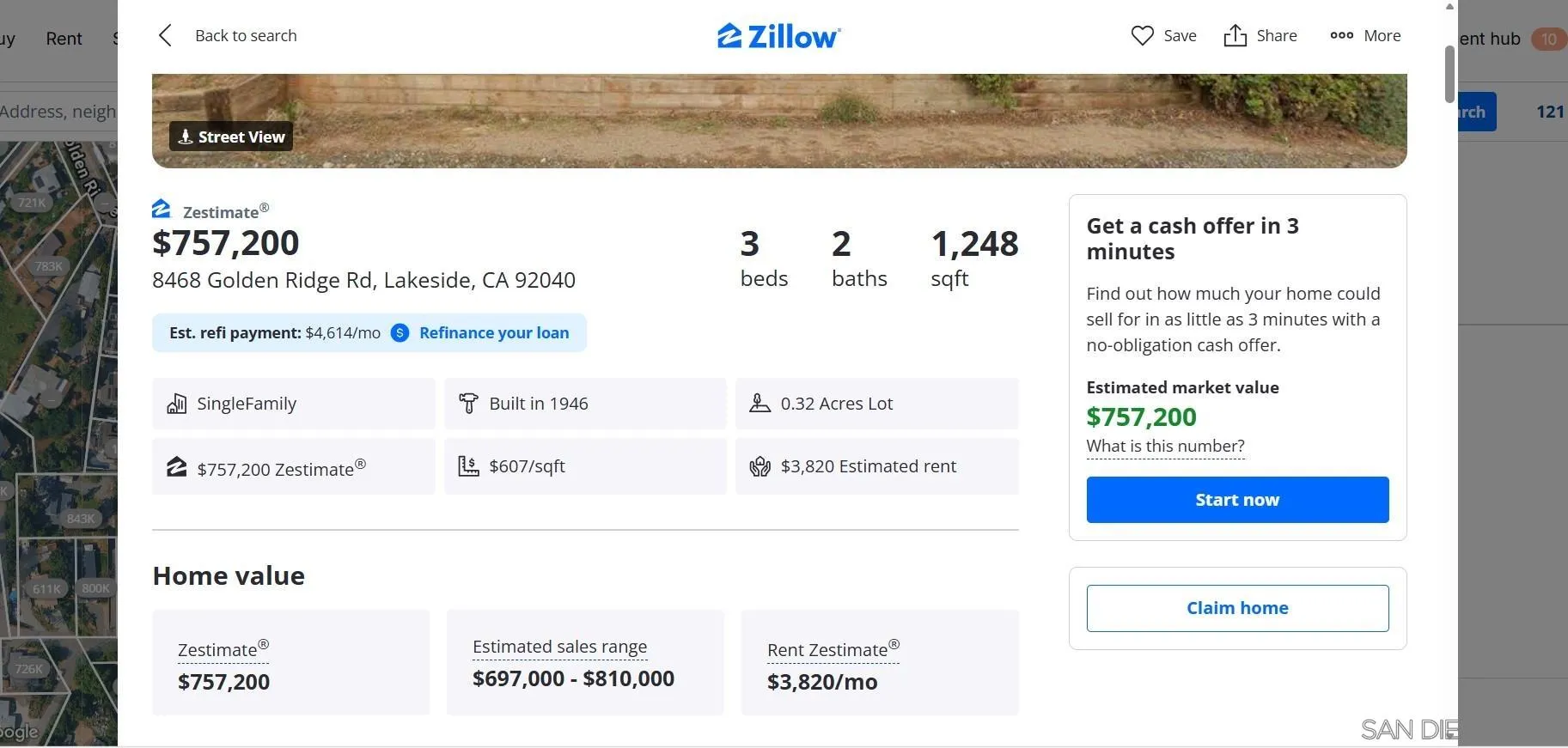Expand the Zestimate definition under Home value

tap(222, 650)
